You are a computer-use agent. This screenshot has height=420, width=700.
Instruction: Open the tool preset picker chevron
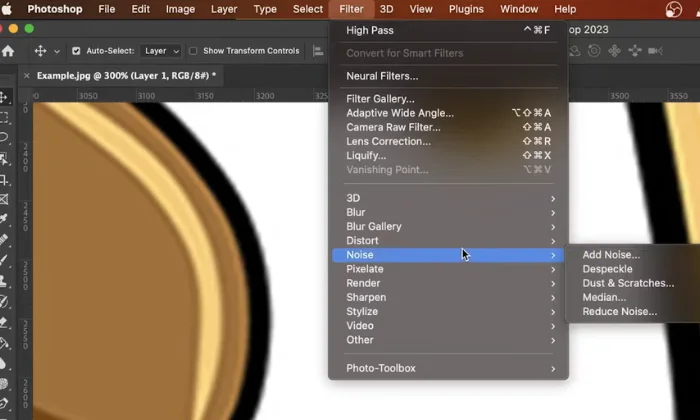[57, 51]
